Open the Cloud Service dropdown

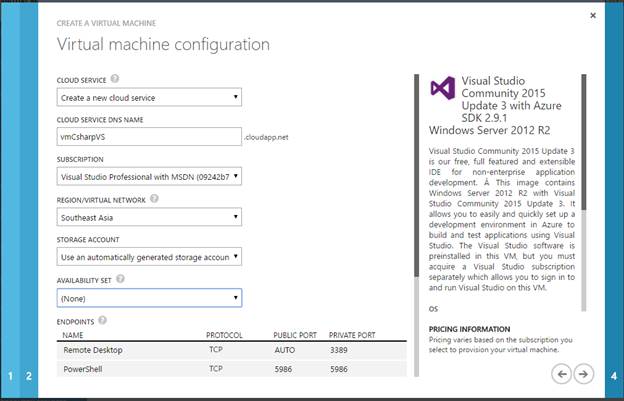pyautogui.click(x=149, y=97)
